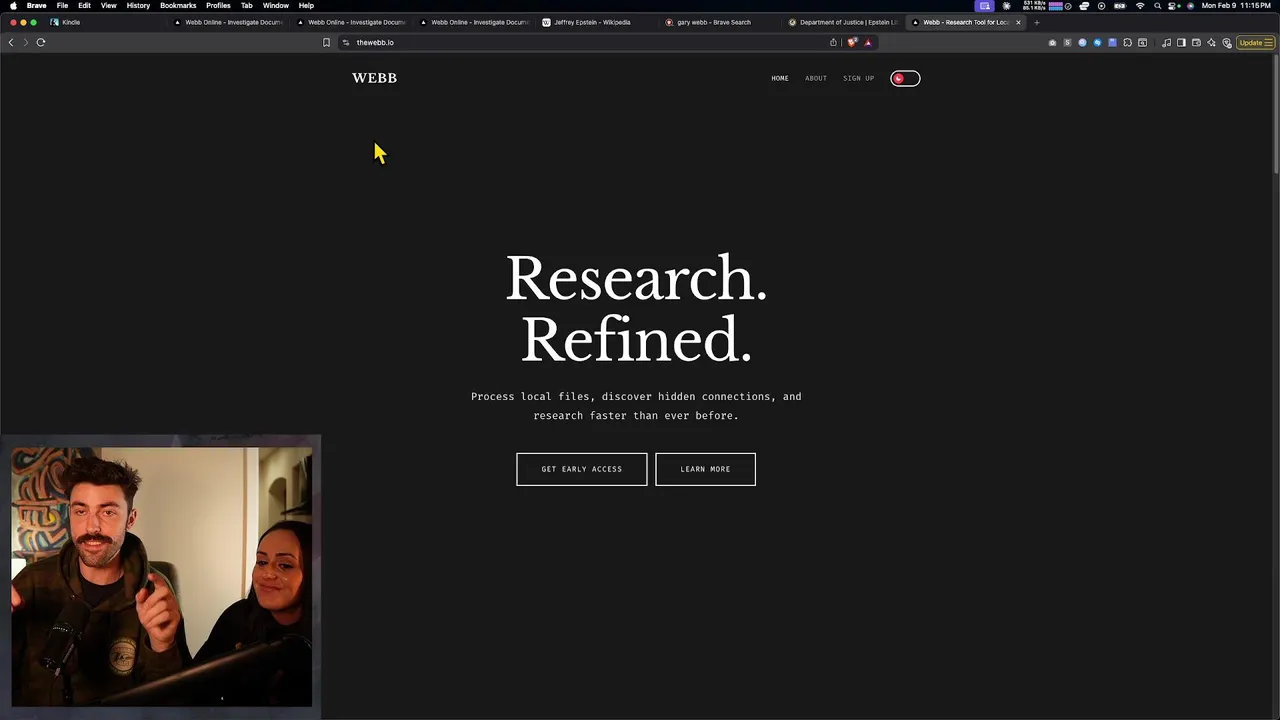The image size is (1280, 720).
Task: Toggle the browser sidebar panel icon
Action: [1181, 43]
